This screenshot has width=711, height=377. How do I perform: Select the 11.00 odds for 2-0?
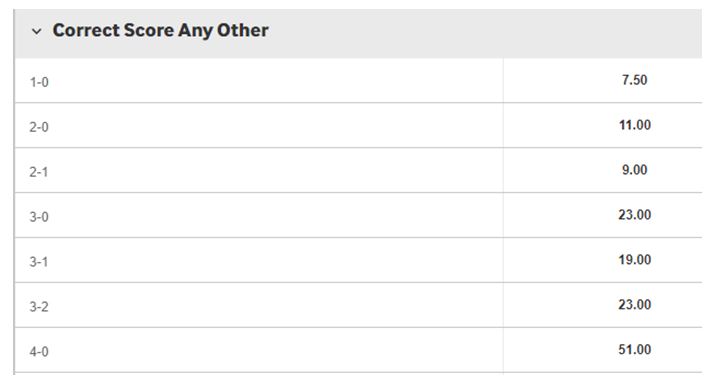(x=635, y=125)
